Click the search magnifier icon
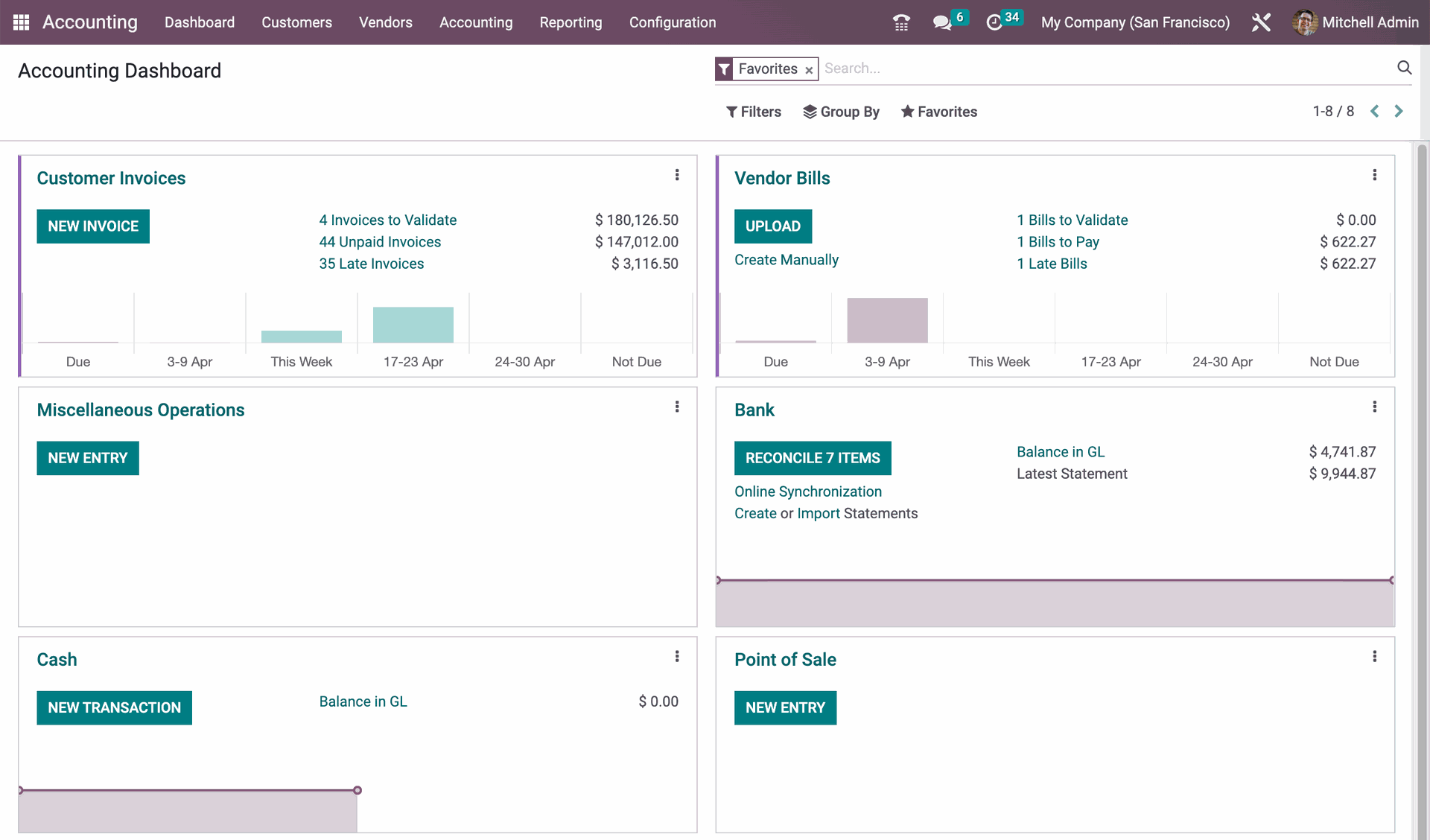Screen dimensions: 1430x840 click(1405, 68)
